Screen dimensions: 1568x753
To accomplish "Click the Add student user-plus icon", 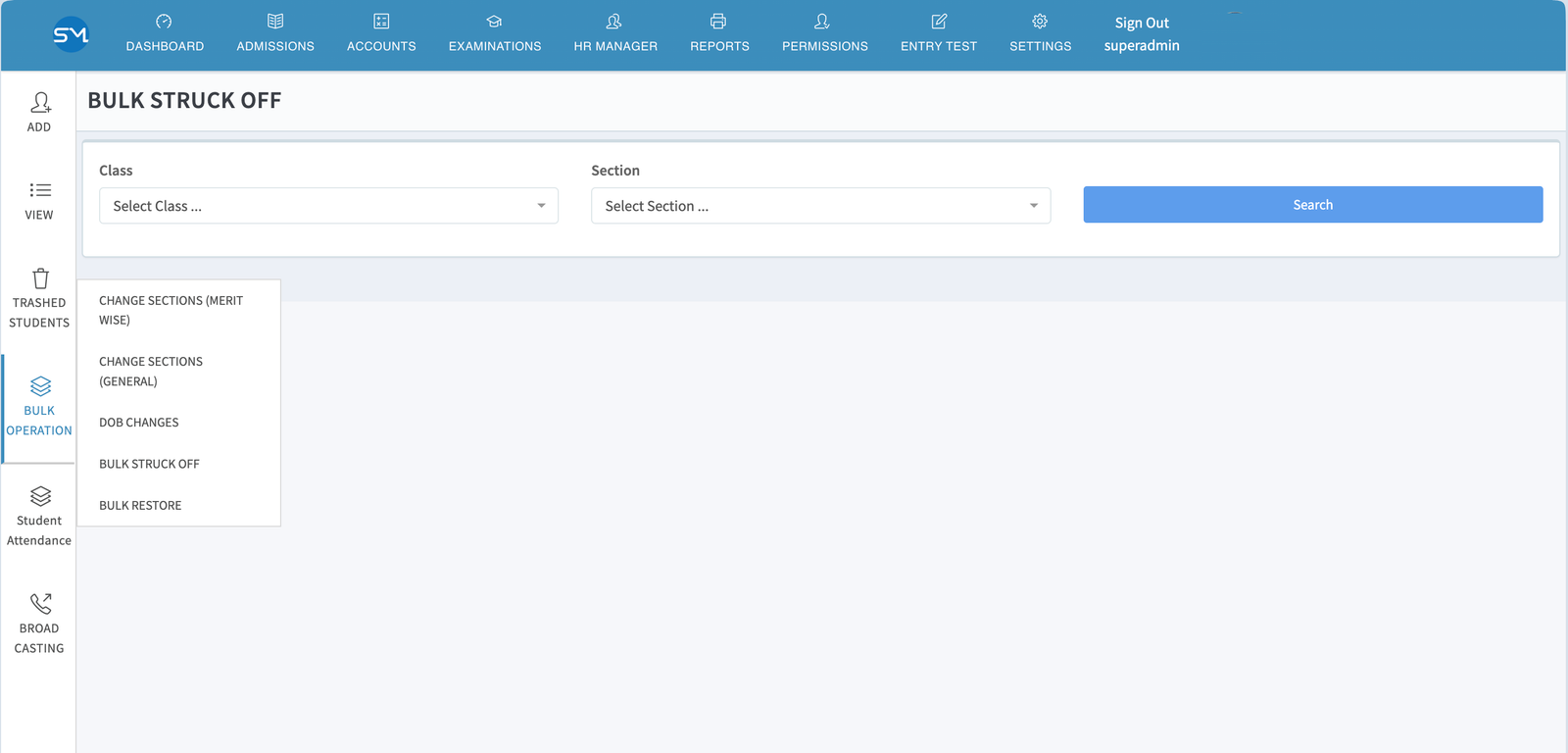I will coord(40,102).
